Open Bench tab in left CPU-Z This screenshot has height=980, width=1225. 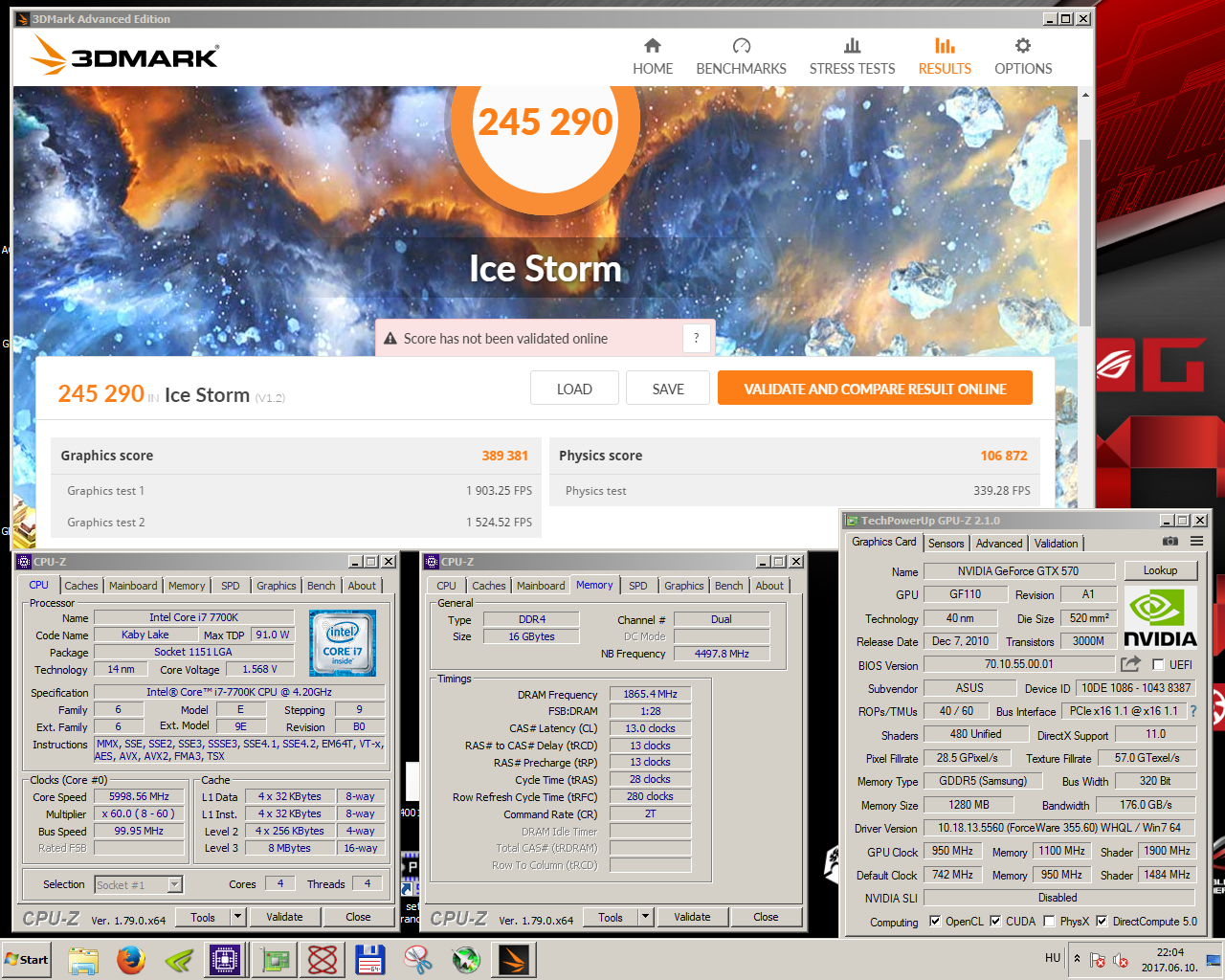pyautogui.click(x=322, y=586)
